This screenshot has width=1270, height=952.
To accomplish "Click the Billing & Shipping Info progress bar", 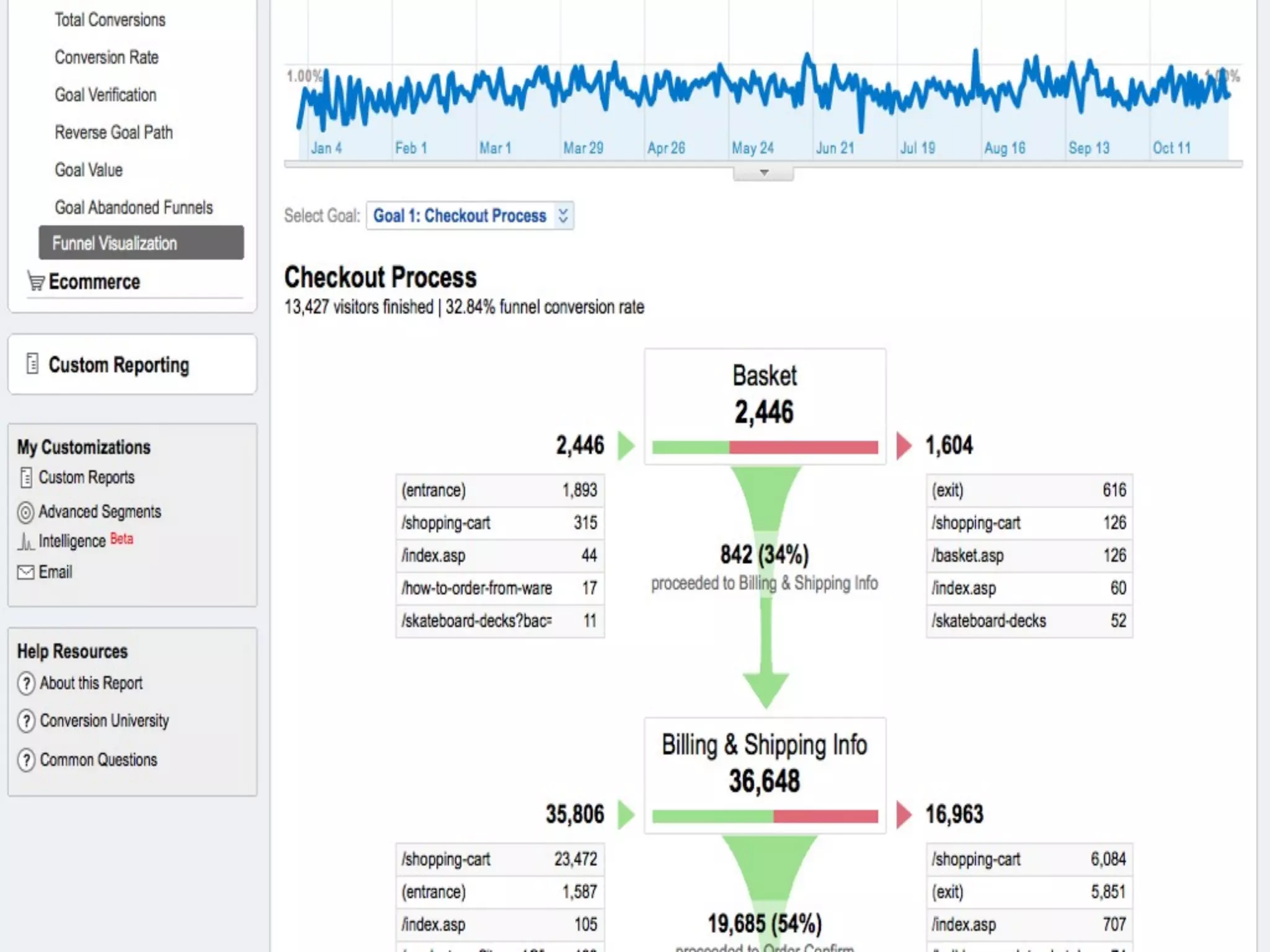I will click(x=765, y=816).
